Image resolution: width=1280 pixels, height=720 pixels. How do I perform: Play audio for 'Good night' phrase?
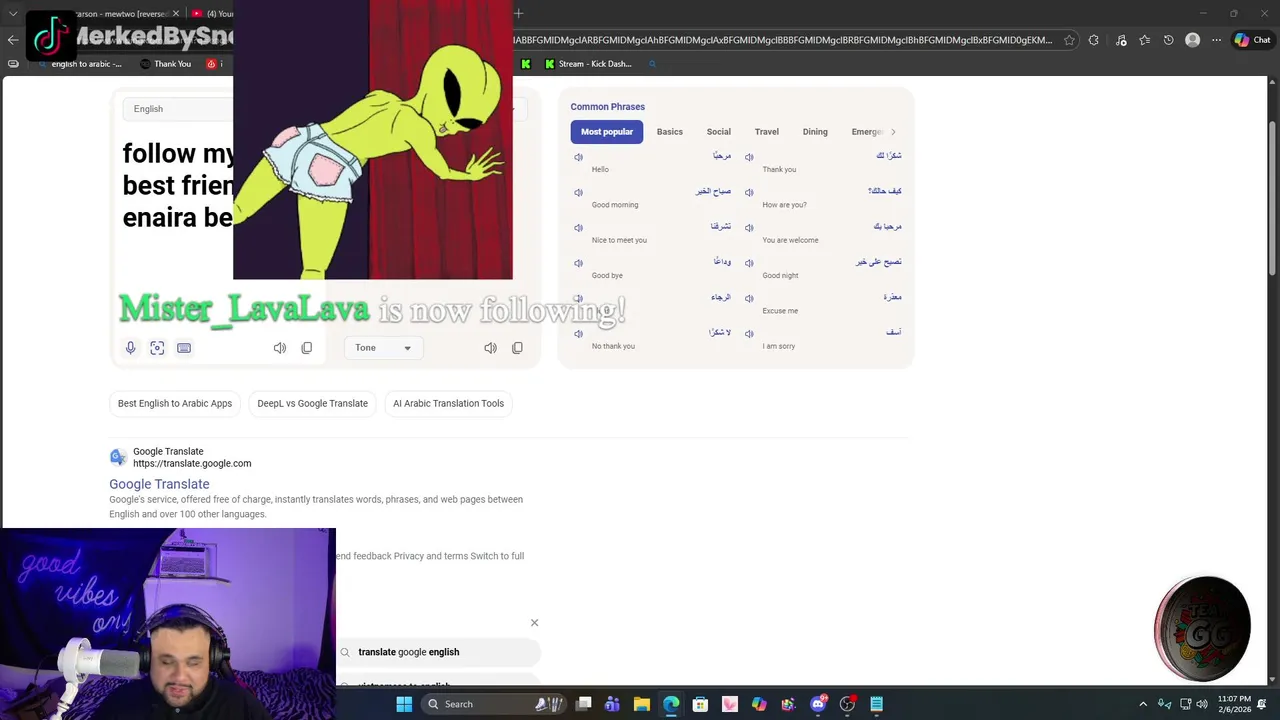pyautogui.click(x=749, y=263)
